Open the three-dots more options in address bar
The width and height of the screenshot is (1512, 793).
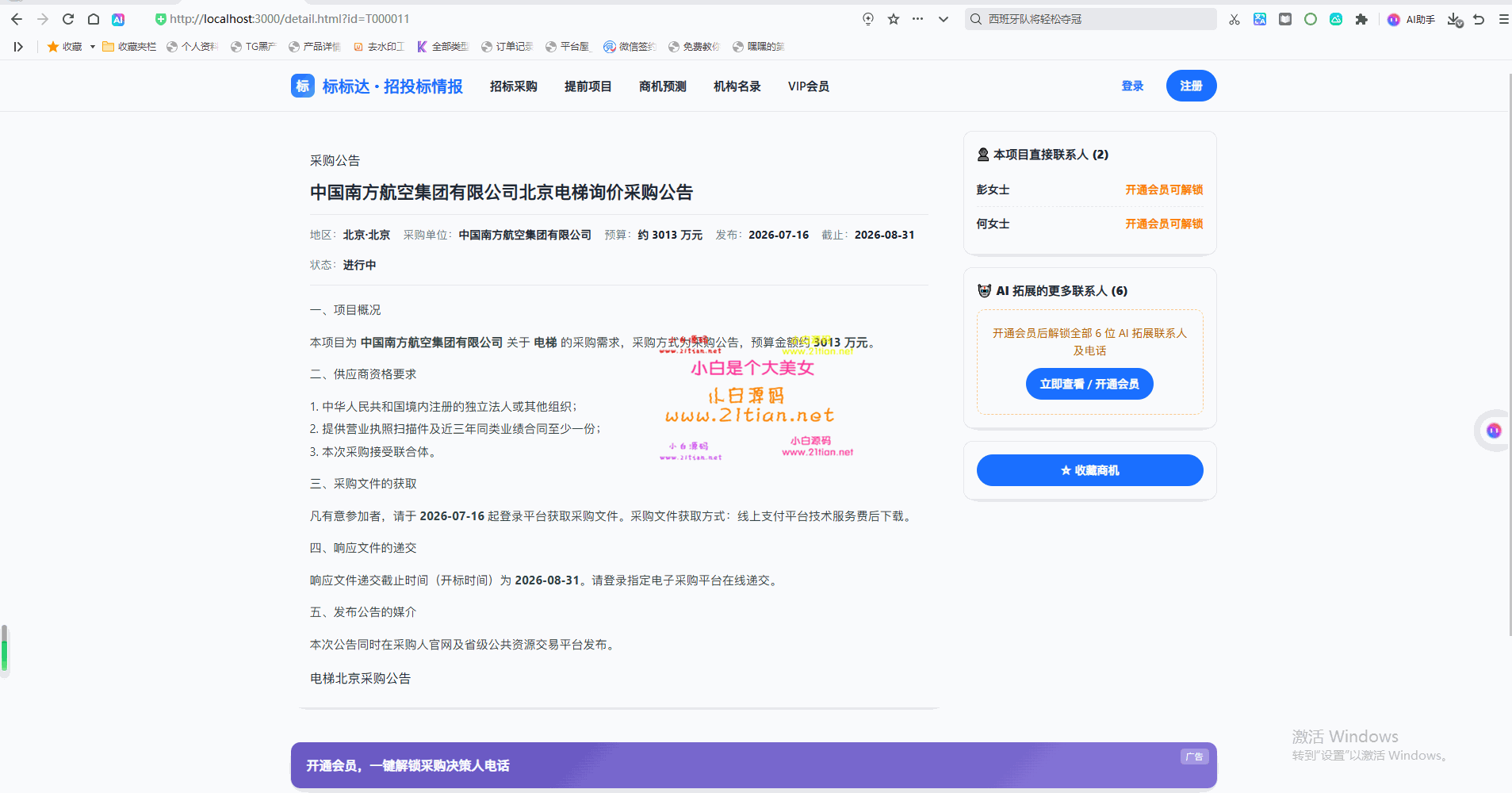click(x=918, y=19)
